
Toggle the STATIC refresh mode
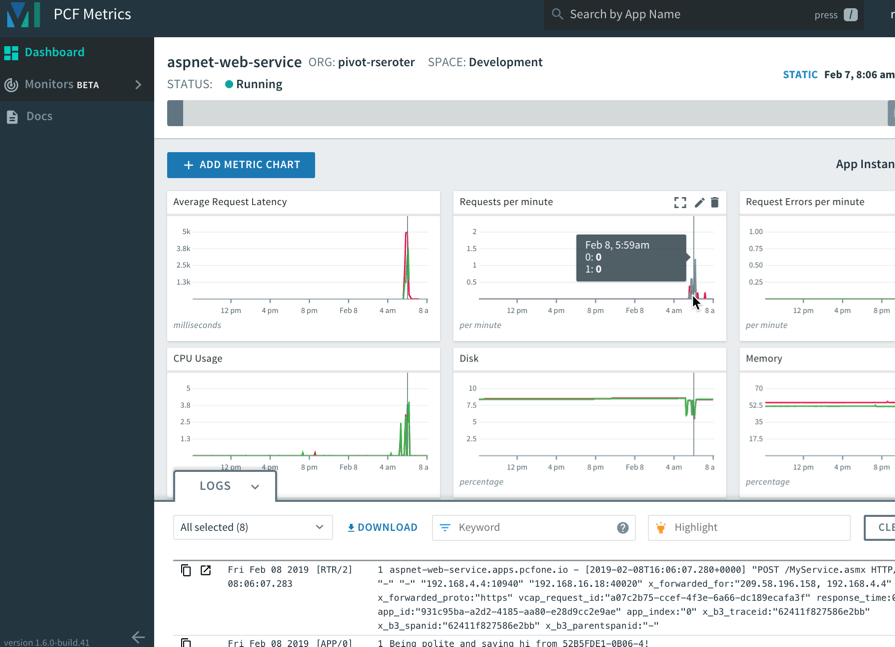(800, 74)
